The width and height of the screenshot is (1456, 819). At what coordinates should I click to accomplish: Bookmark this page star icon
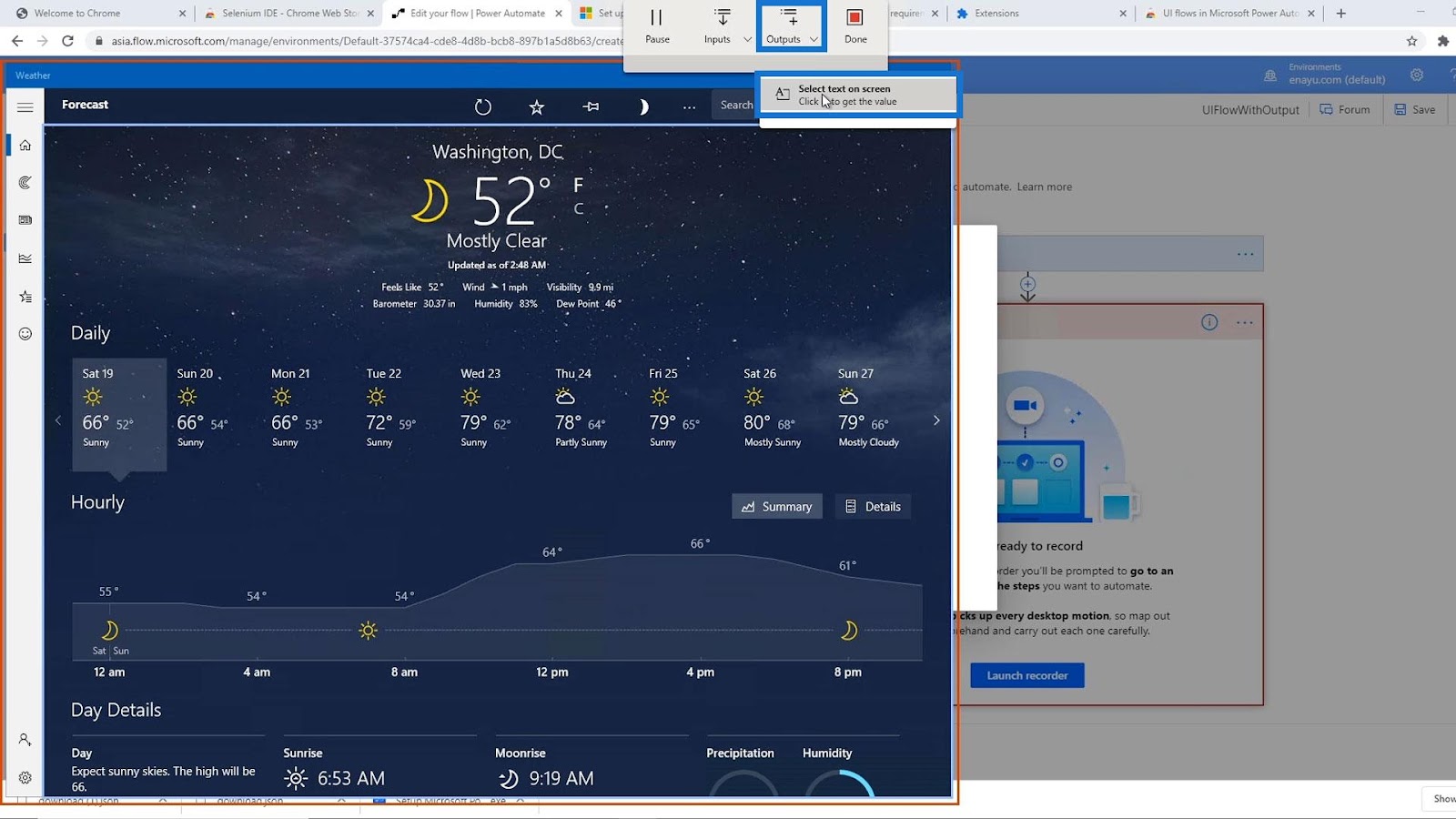[1411, 41]
